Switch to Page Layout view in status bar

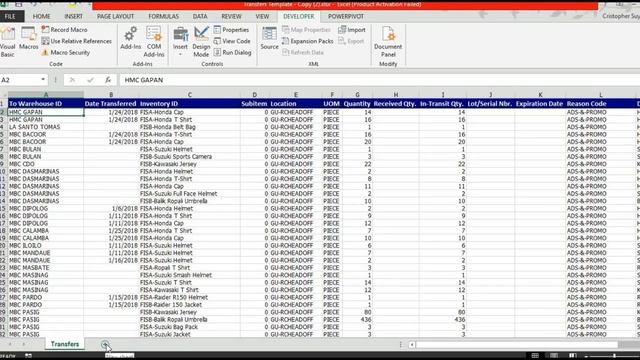point(554,356)
